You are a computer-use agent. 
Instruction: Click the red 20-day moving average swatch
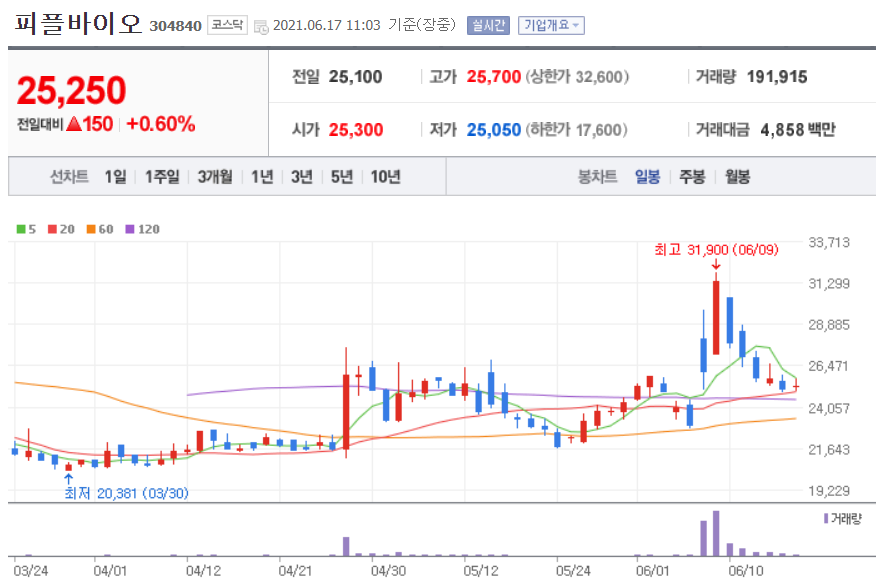[53, 229]
